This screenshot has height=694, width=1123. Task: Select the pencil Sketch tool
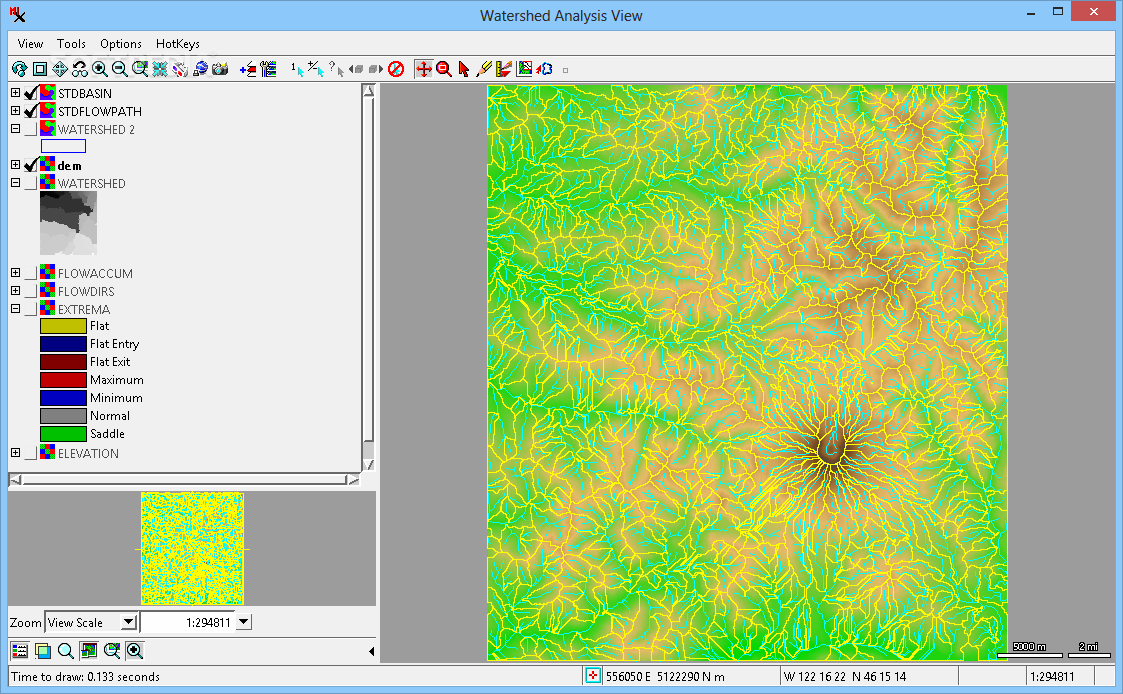(x=484, y=69)
